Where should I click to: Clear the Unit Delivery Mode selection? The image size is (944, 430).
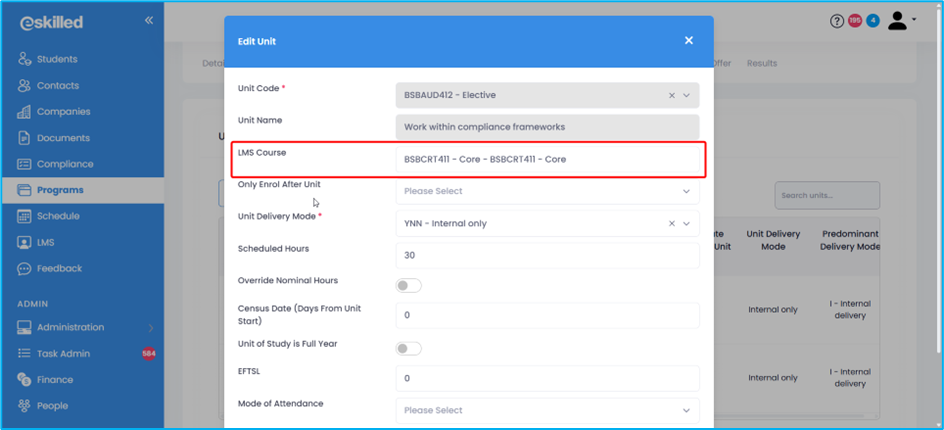[671, 224]
